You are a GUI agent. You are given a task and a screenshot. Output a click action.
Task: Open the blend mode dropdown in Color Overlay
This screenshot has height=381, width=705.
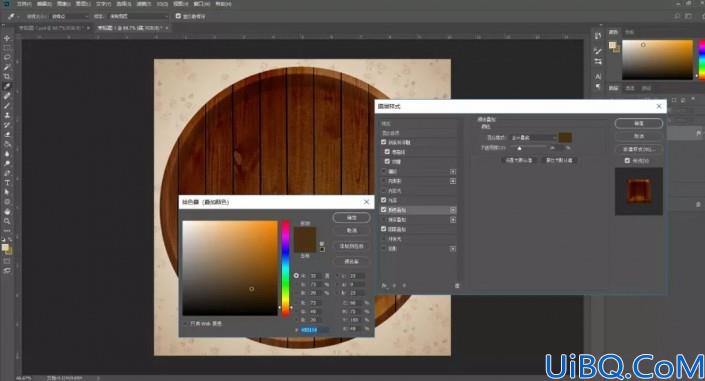pyautogui.click(x=534, y=138)
